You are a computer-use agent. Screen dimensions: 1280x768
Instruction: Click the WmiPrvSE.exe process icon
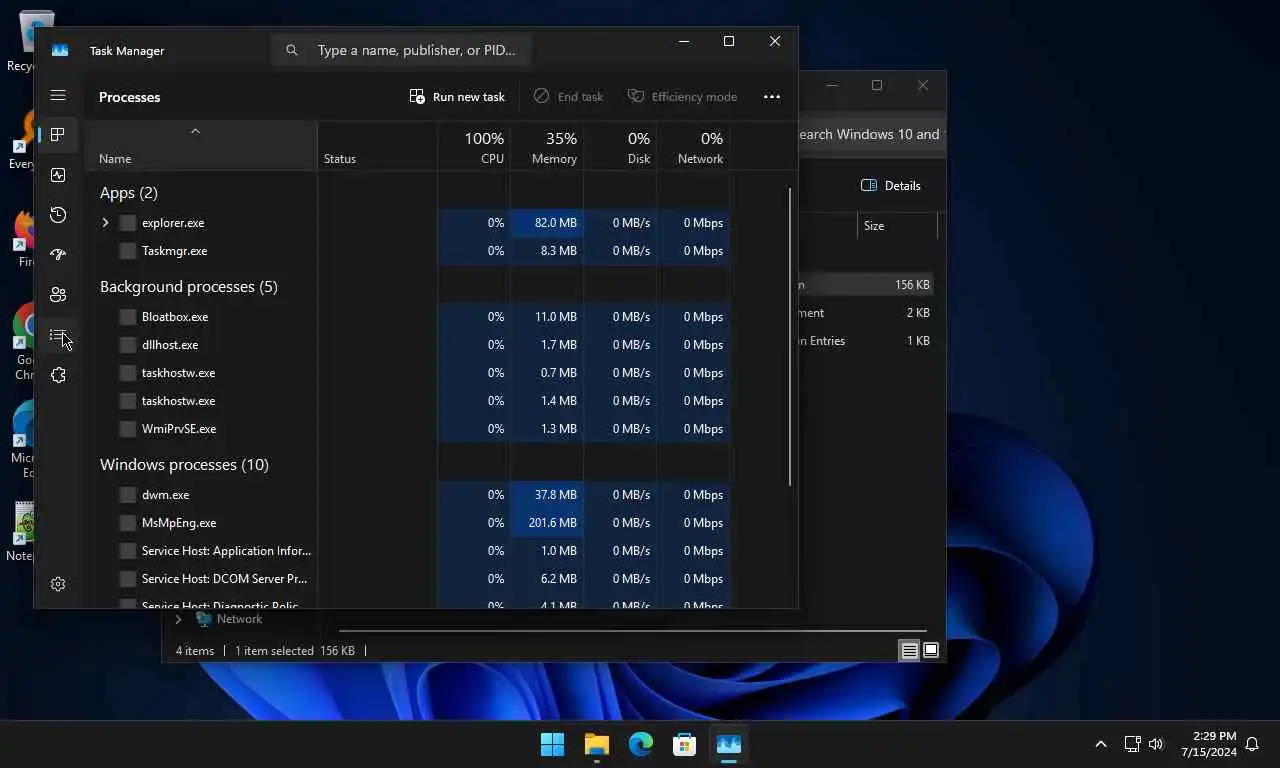coord(127,429)
